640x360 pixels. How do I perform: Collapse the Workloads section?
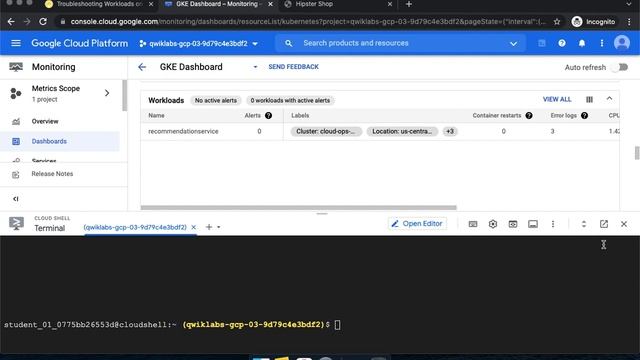(x=609, y=99)
